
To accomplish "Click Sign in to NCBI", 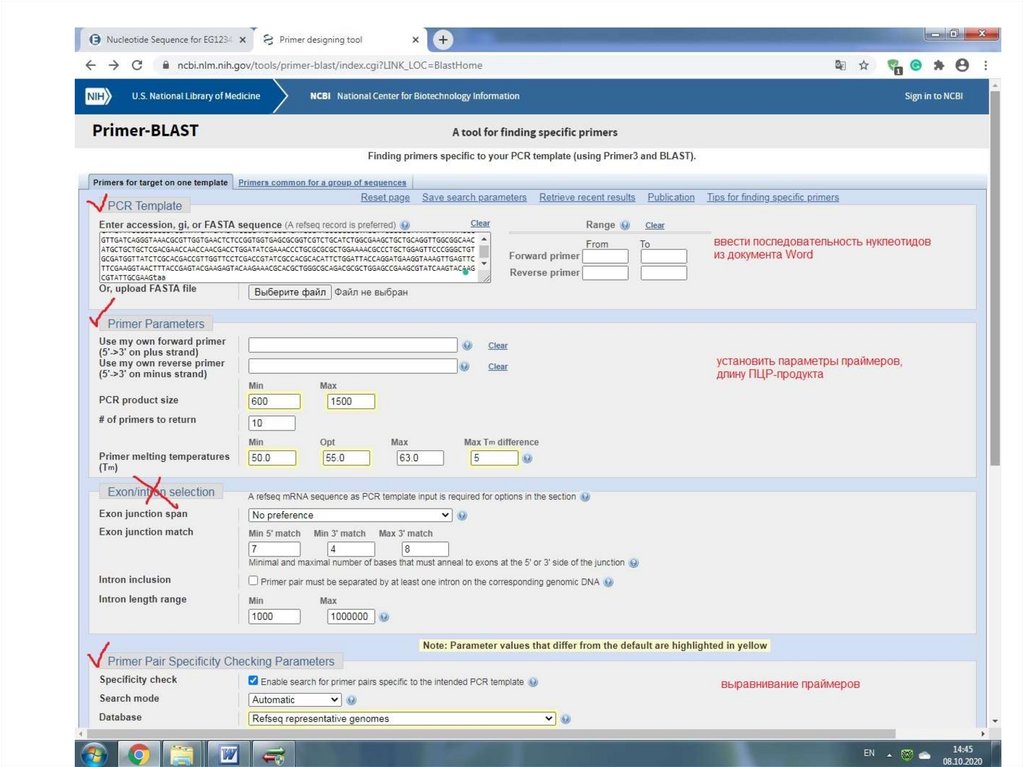I will point(933,96).
